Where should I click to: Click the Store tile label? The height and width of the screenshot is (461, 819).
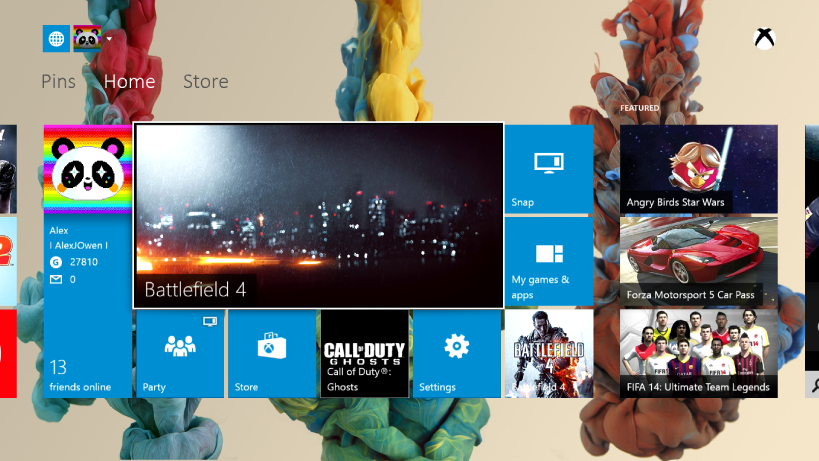[x=246, y=387]
